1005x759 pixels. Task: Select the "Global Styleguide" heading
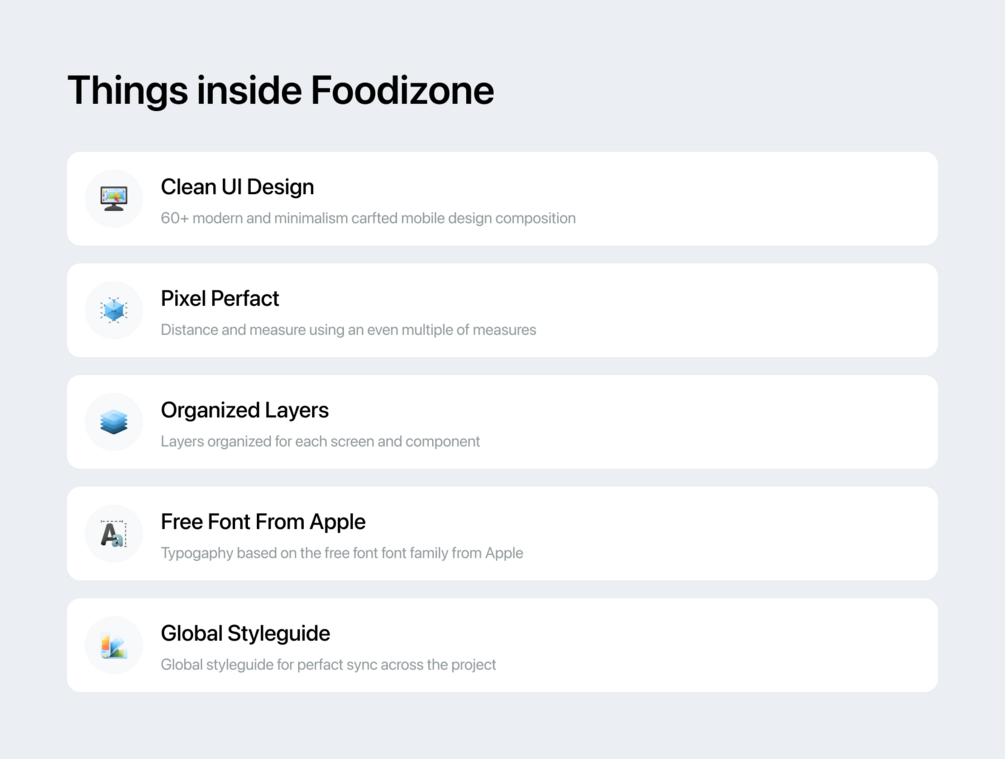pyautogui.click(x=245, y=634)
